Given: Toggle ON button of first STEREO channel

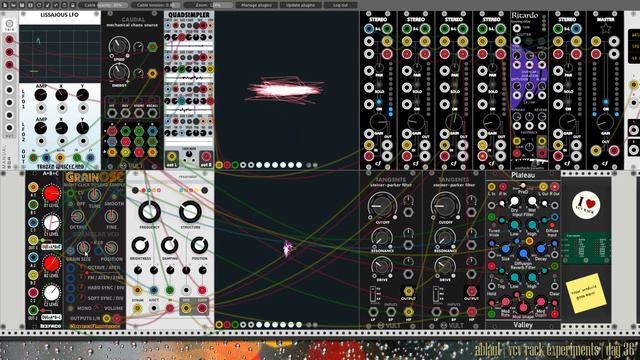Looking at the screenshot, I should 379,102.
